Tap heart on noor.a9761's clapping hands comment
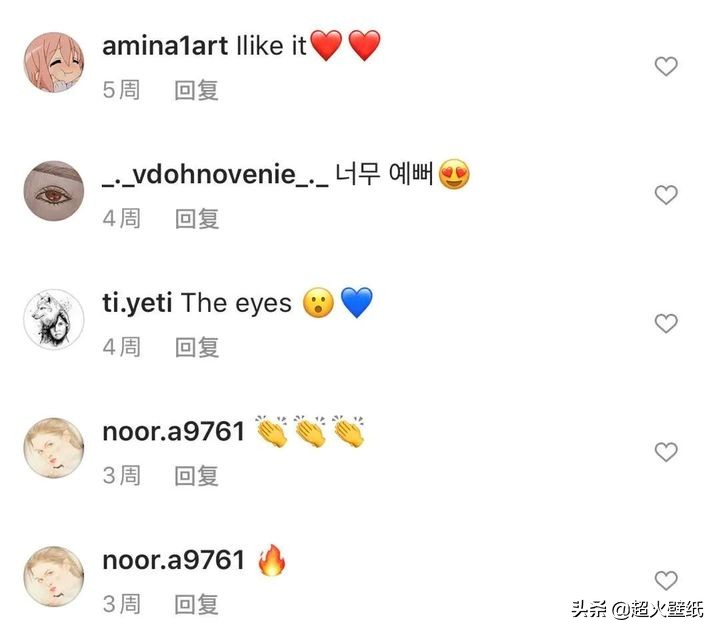Image resolution: width=720 pixels, height=635 pixels. click(665, 452)
